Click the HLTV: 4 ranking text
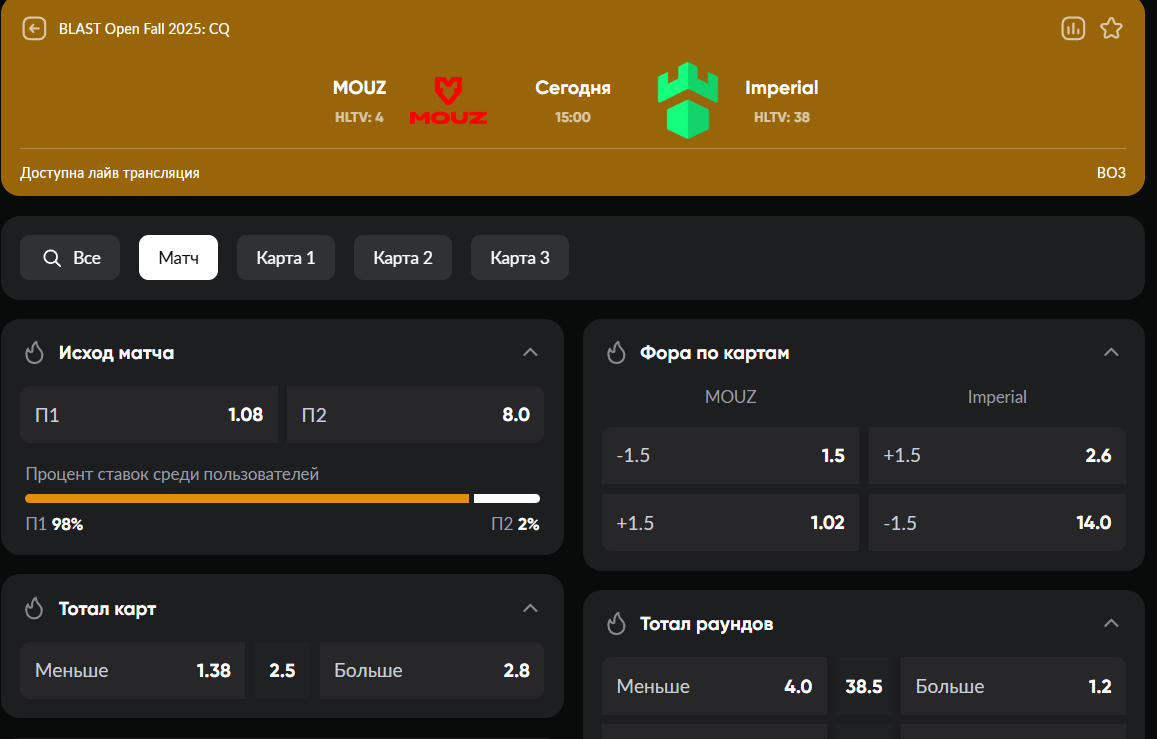1157x739 pixels. (x=359, y=117)
